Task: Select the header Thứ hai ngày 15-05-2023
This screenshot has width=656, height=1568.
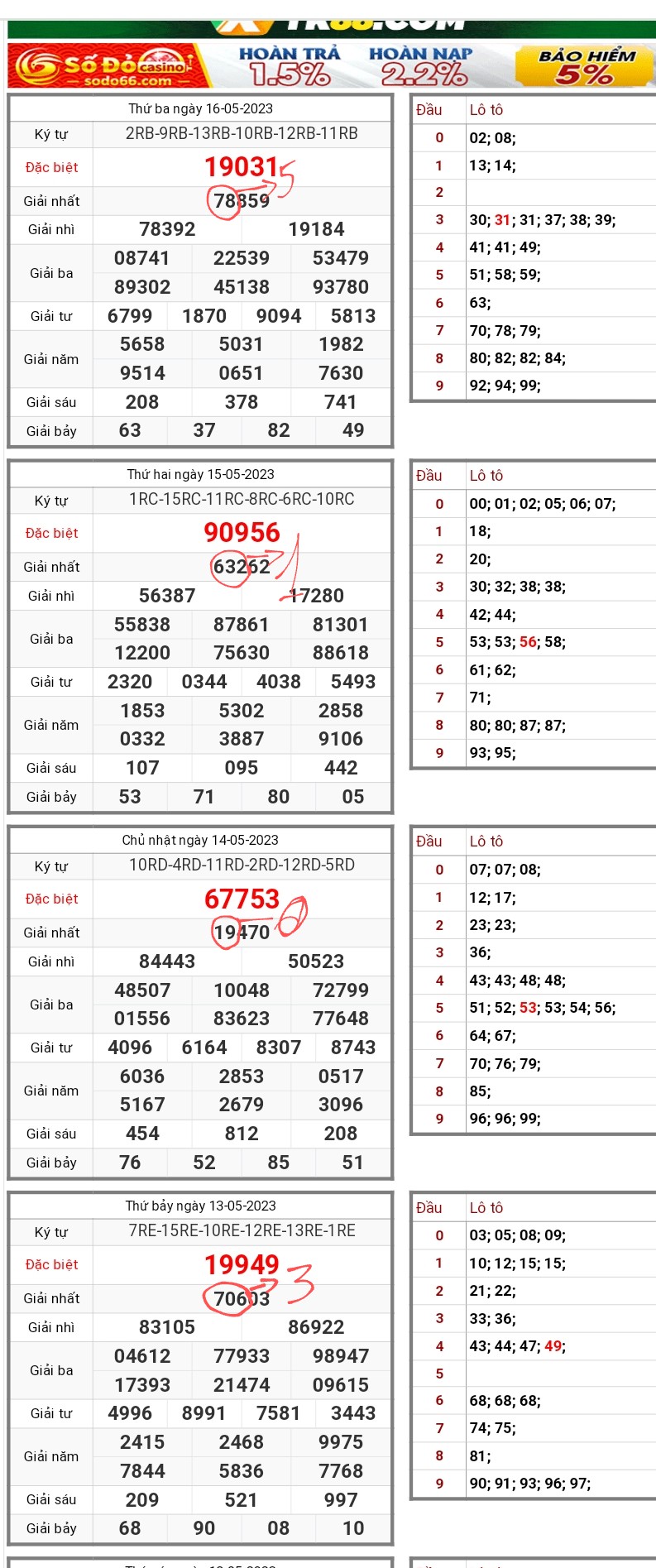Action: pyautogui.click(x=200, y=474)
